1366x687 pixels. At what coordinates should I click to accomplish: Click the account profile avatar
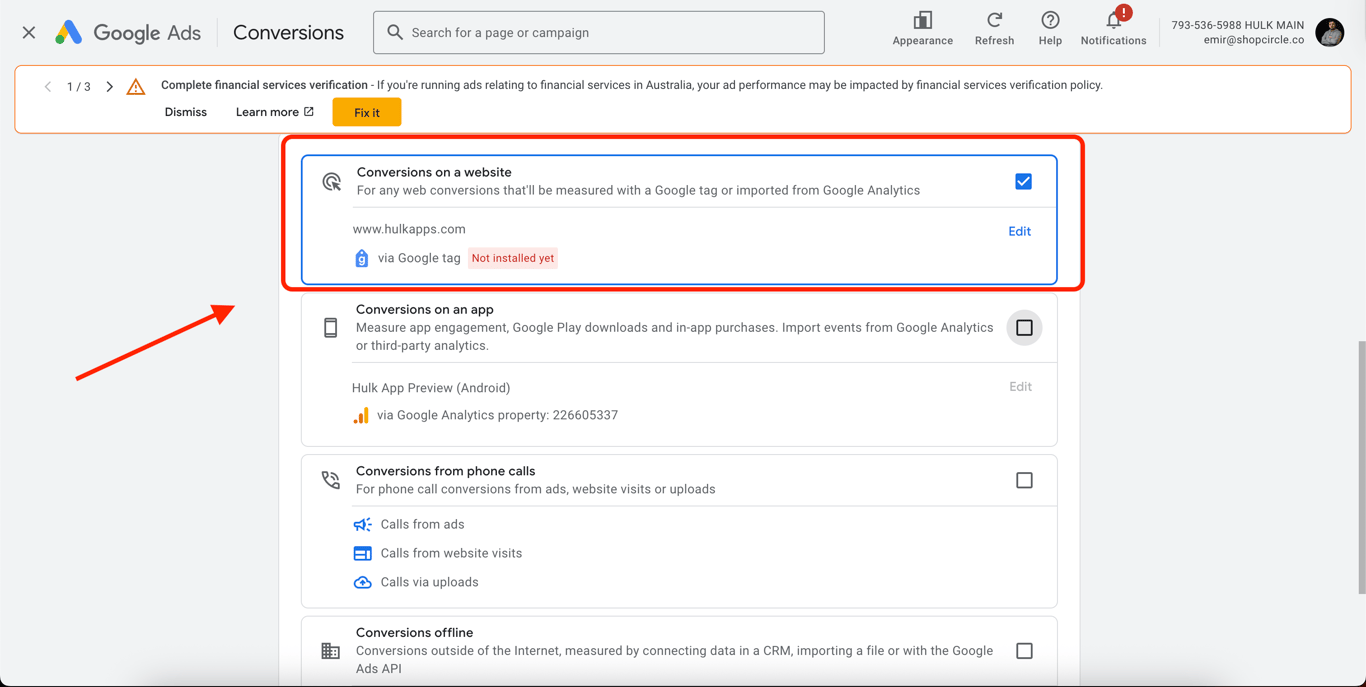1330,32
